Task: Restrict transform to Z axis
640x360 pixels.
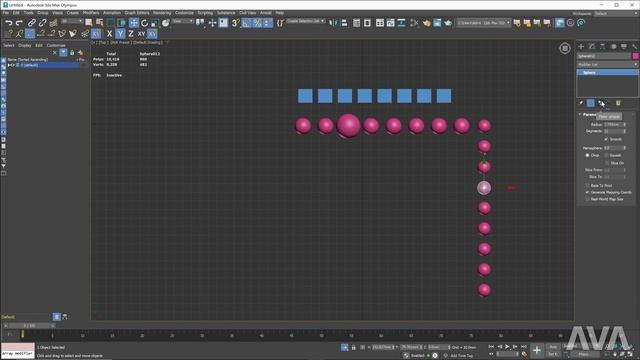Action: click(131, 34)
